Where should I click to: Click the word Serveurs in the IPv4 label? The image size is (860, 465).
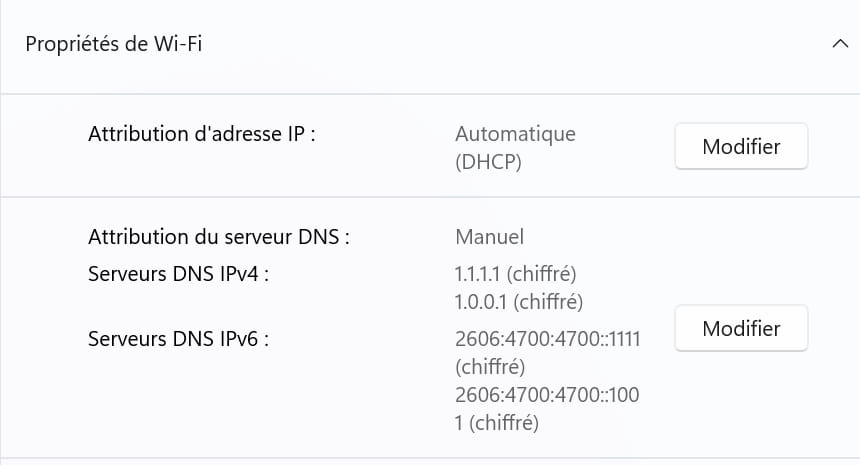(127, 274)
